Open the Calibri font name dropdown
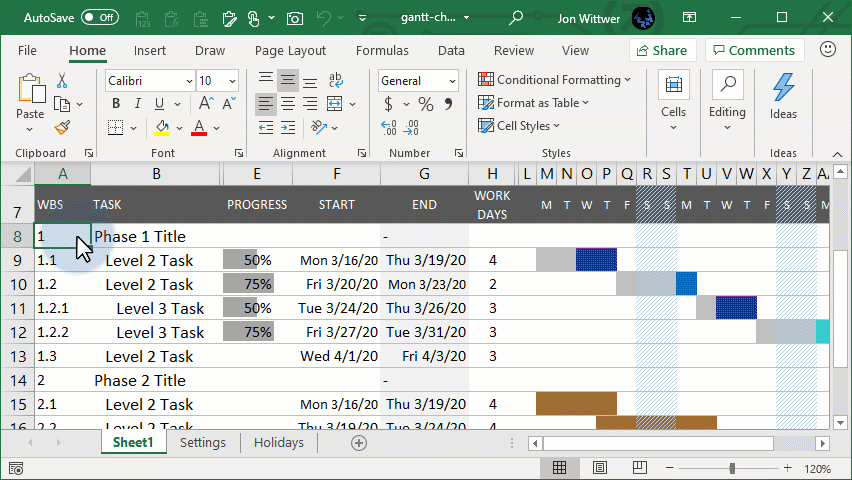Viewport: 852px width, 480px height. pyautogui.click(x=189, y=81)
